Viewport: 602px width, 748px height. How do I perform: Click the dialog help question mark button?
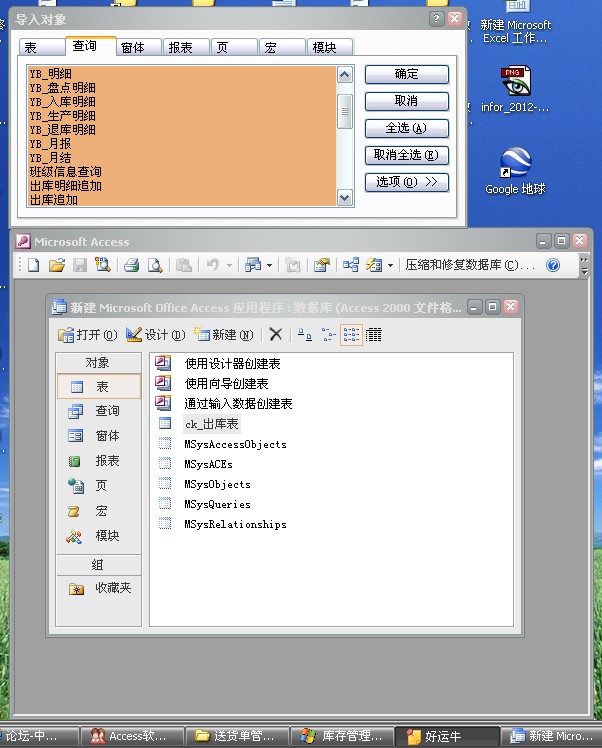click(436, 19)
